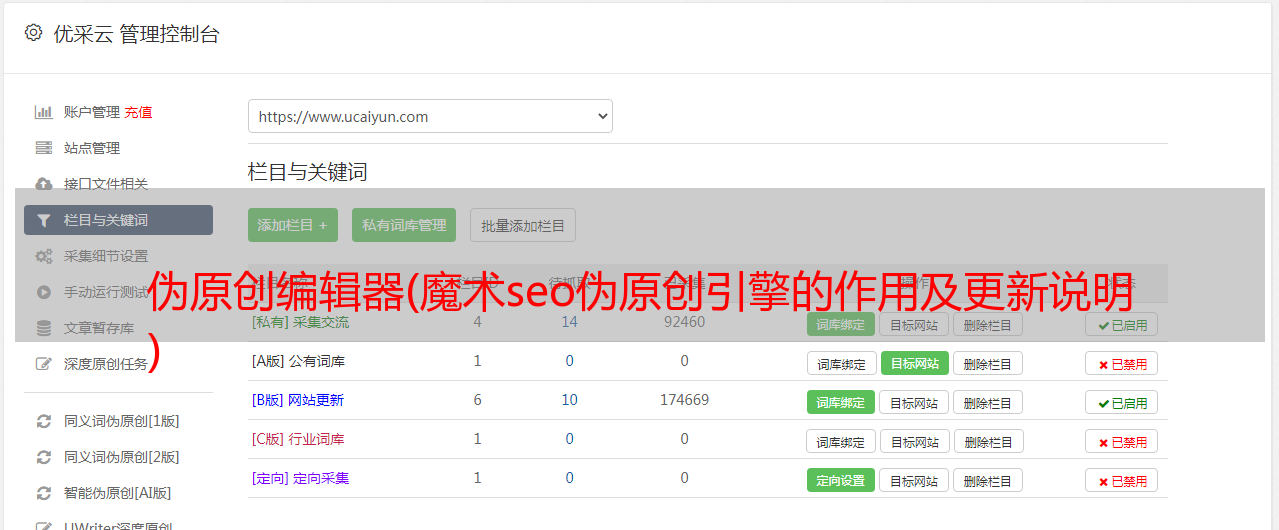Click the [定向] 定向采集 column name
Screen dimensions: 1279x530
pos(300,478)
